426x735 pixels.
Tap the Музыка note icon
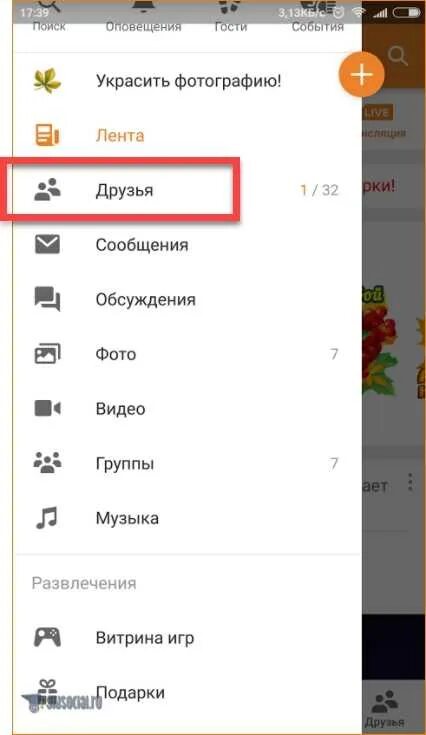[47, 518]
